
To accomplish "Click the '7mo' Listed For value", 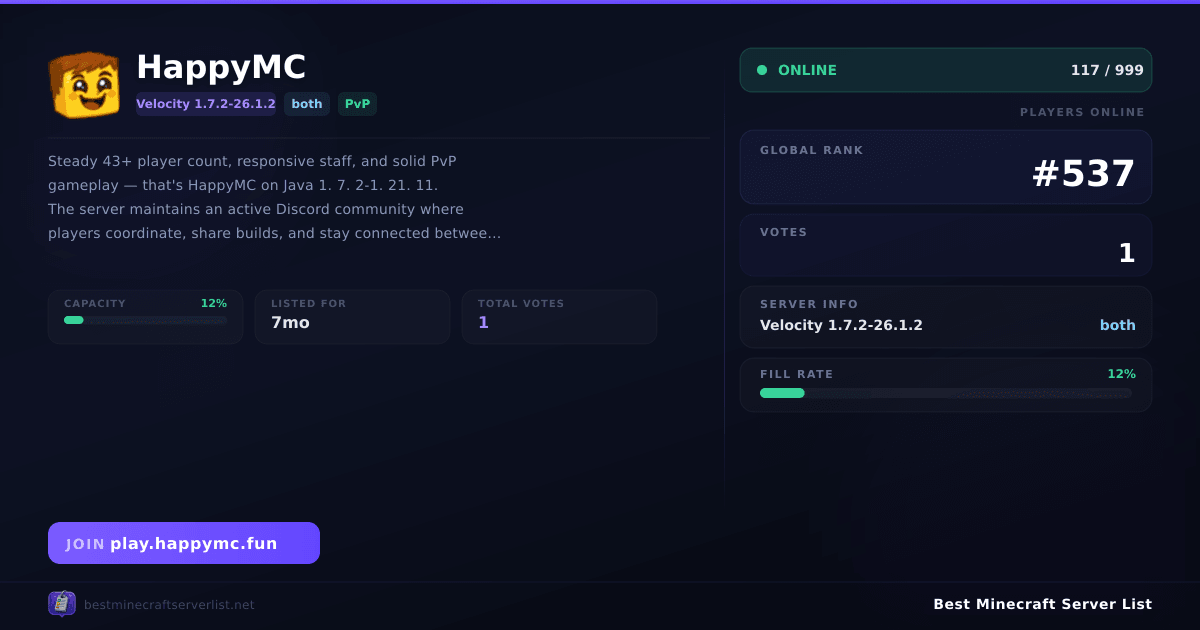I will (x=290, y=322).
